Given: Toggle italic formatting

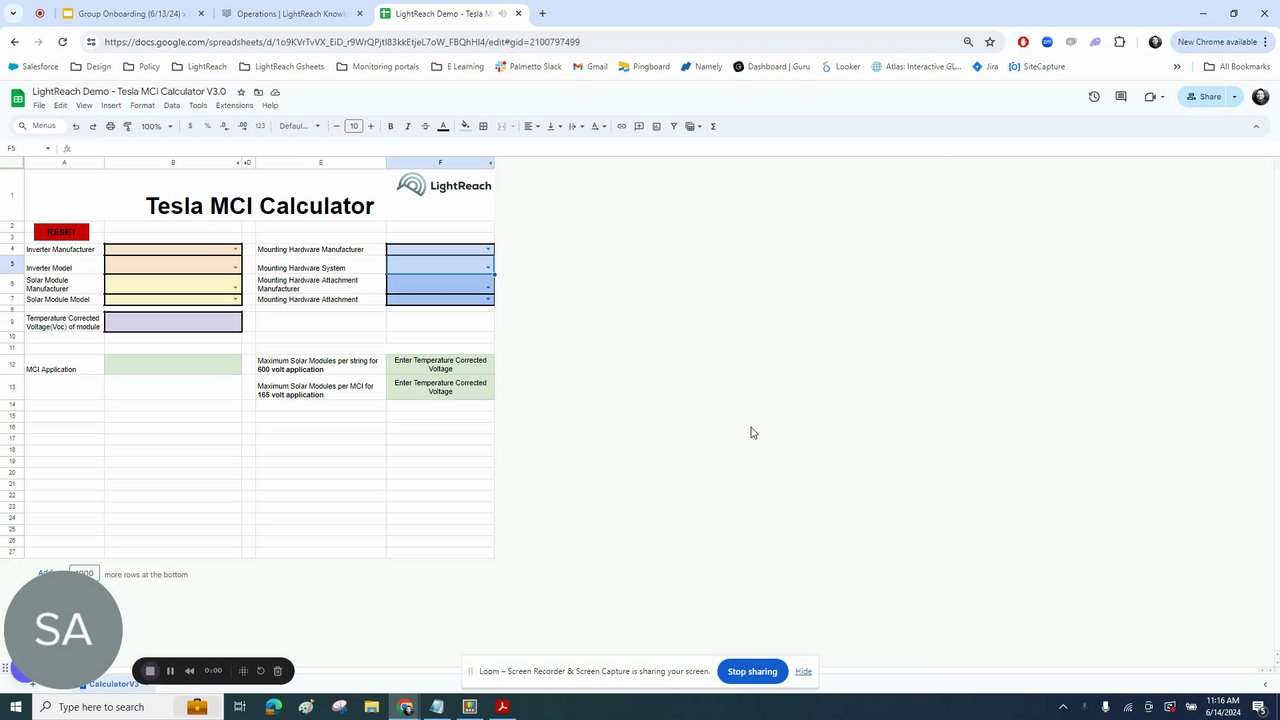Looking at the screenshot, I should (x=407, y=126).
